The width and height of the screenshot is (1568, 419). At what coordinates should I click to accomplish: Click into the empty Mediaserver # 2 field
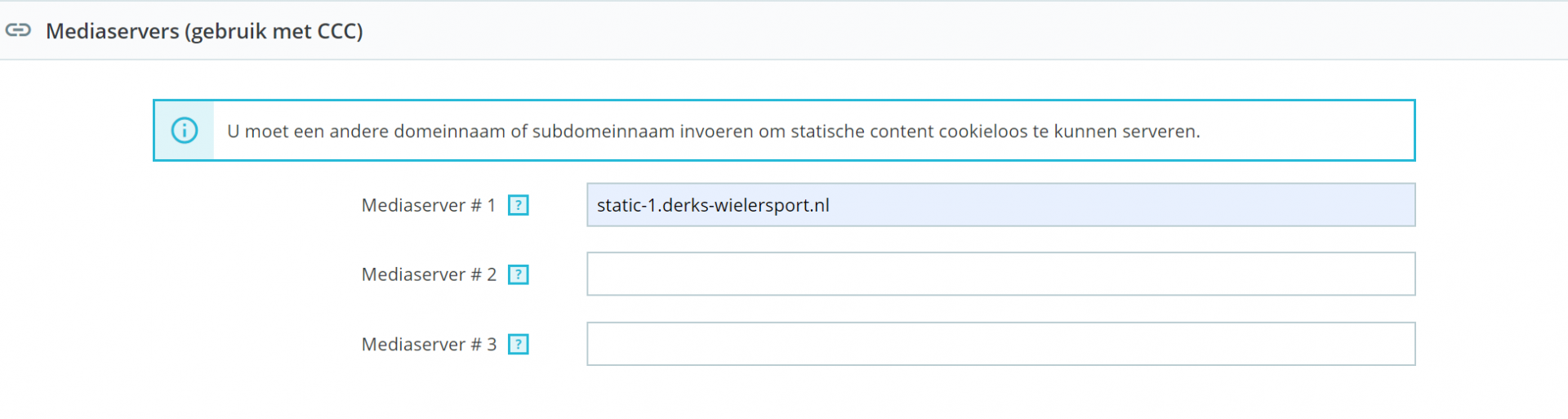[x=1000, y=274]
